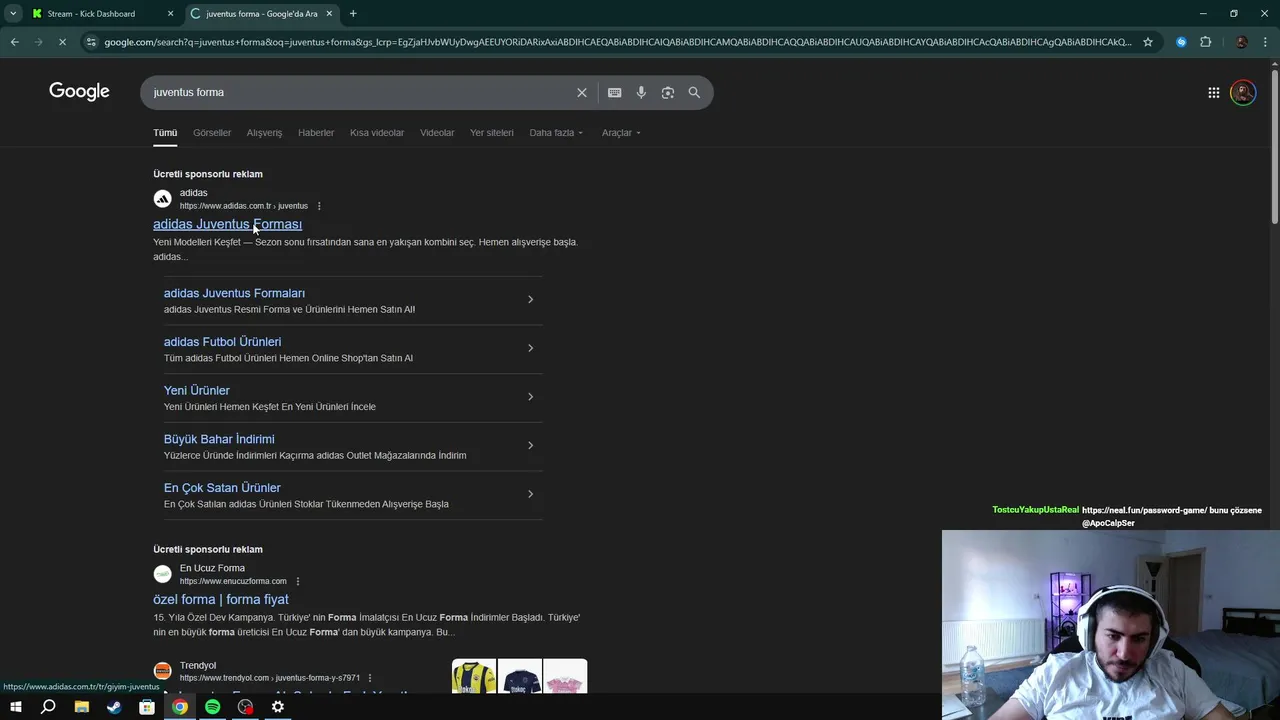
Task: Open the on-screen keyboard input tool
Action: tap(614, 92)
